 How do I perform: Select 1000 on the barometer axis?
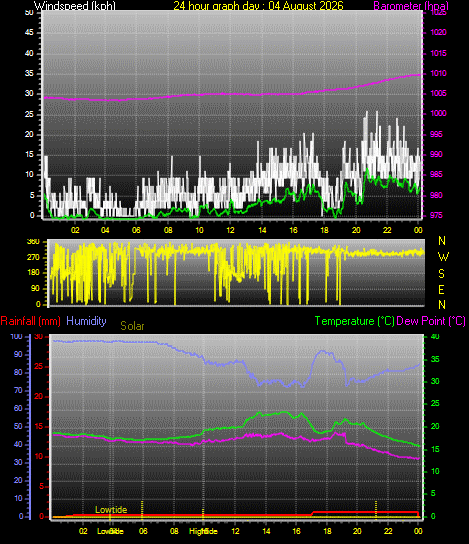coord(438,113)
